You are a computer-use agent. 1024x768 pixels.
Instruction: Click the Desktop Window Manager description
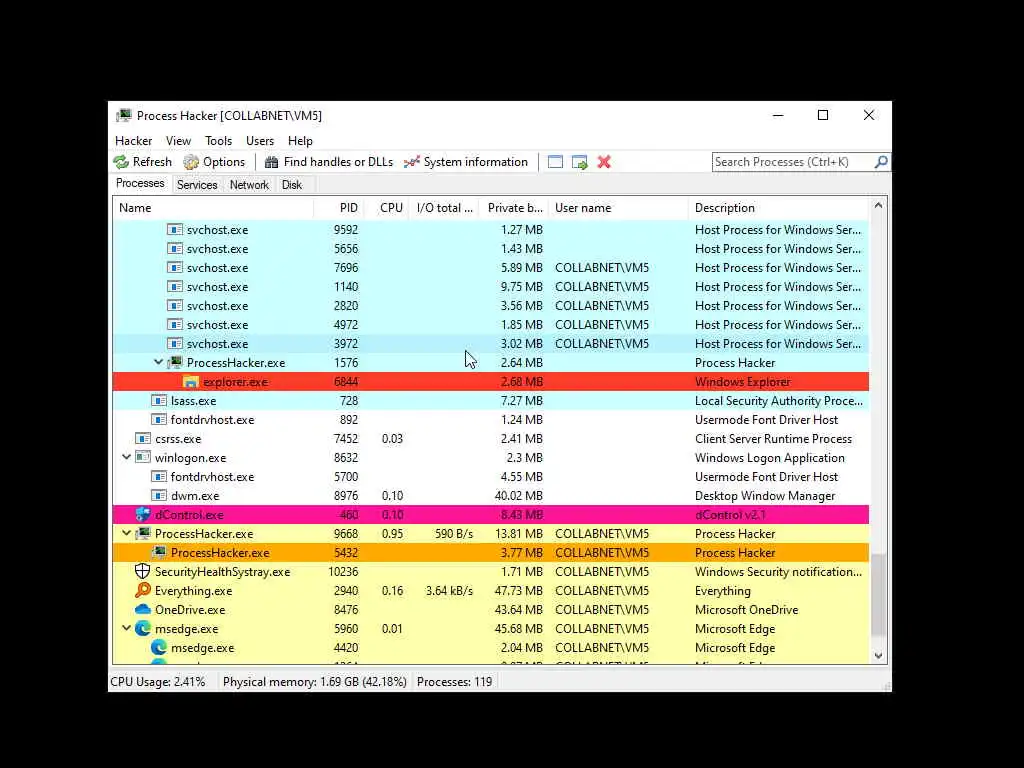pyautogui.click(x=765, y=496)
